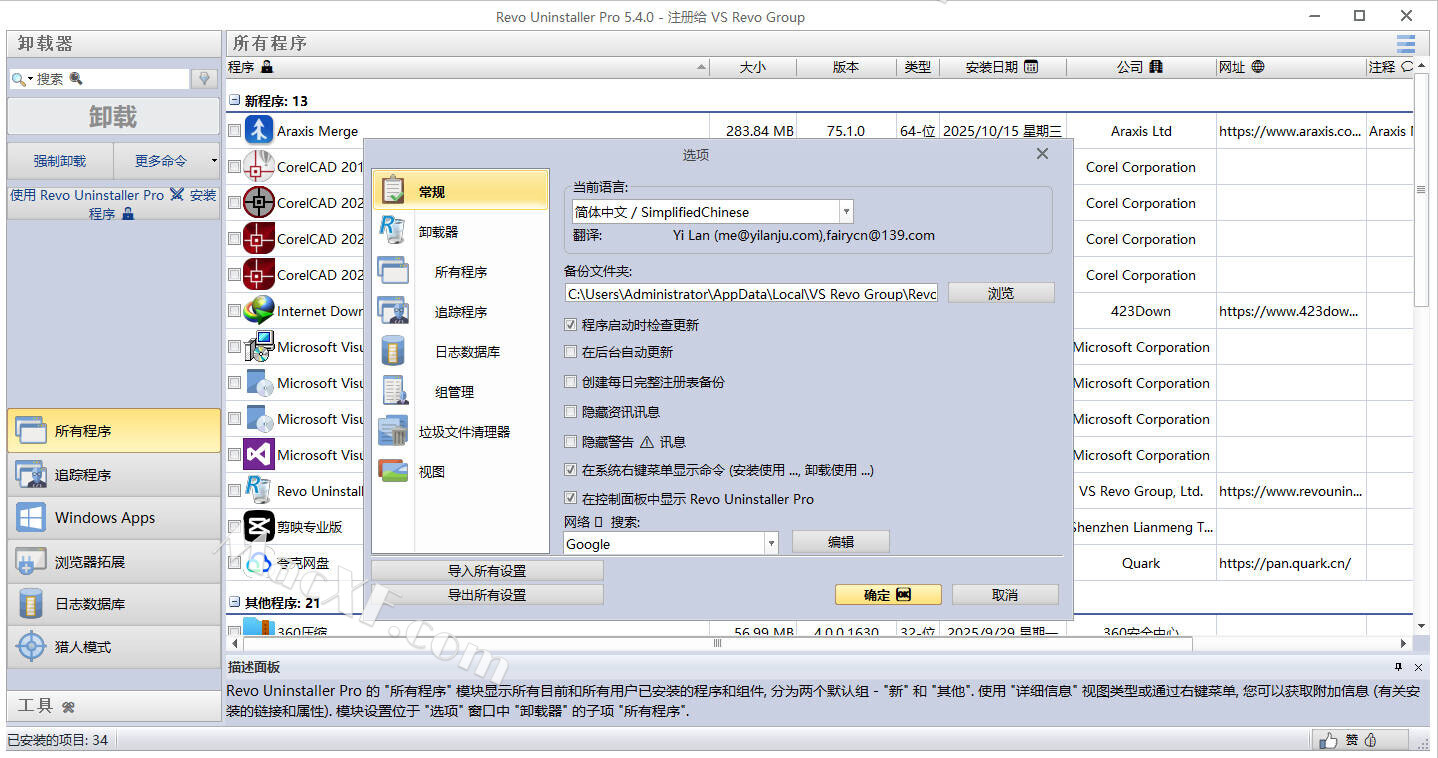Click 导出所有设置 button

click(x=487, y=595)
